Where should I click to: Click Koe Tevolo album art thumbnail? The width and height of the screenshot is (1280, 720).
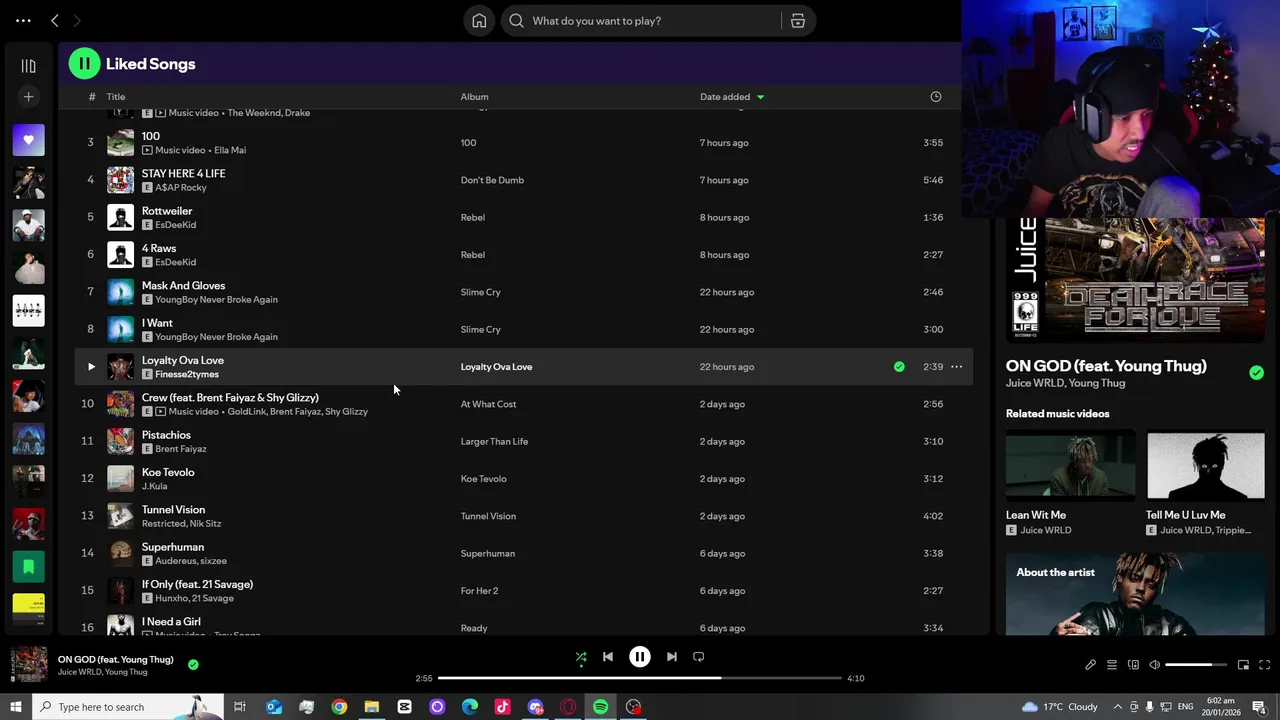coord(120,479)
